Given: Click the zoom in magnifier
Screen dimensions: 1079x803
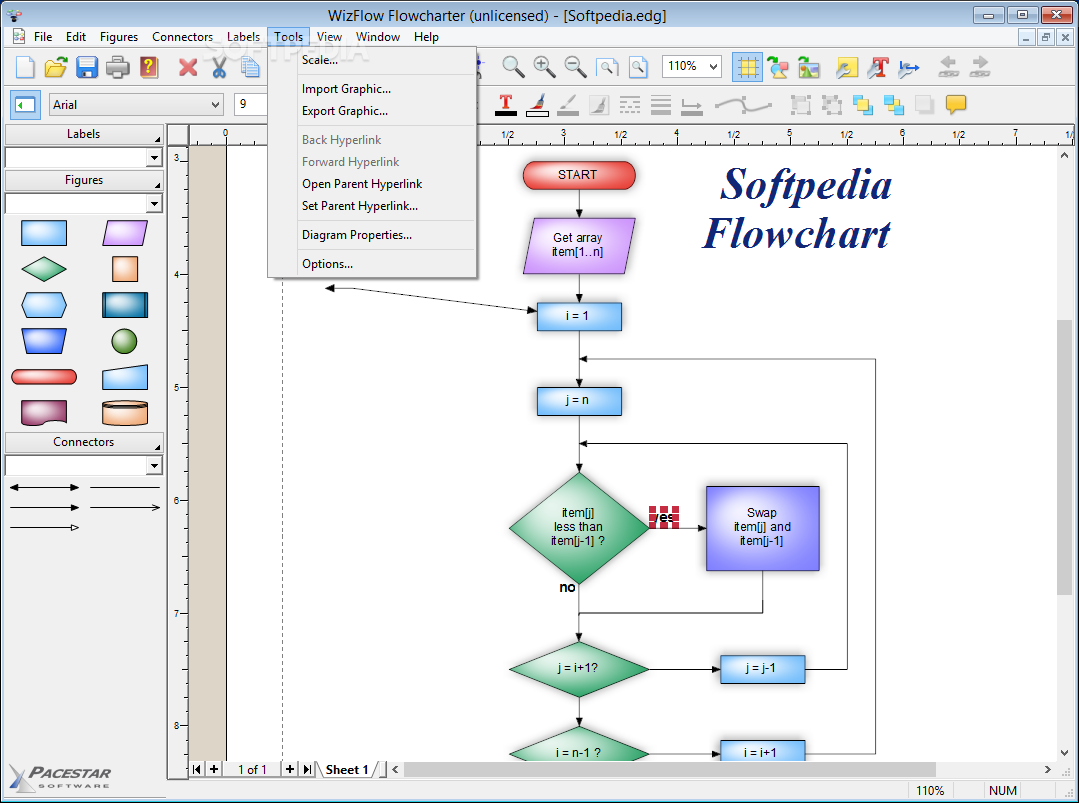Looking at the screenshot, I should pyautogui.click(x=544, y=66).
